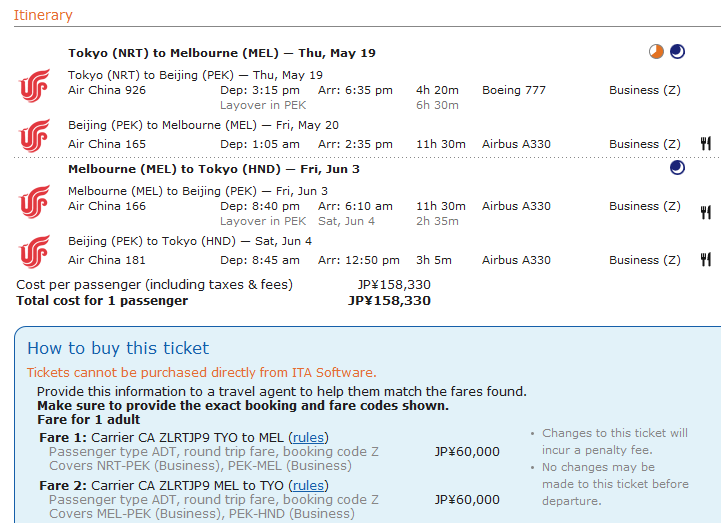721x523 pixels.
Task: Click the 'How to buy this ticket' heading
Action: [x=118, y=348]
